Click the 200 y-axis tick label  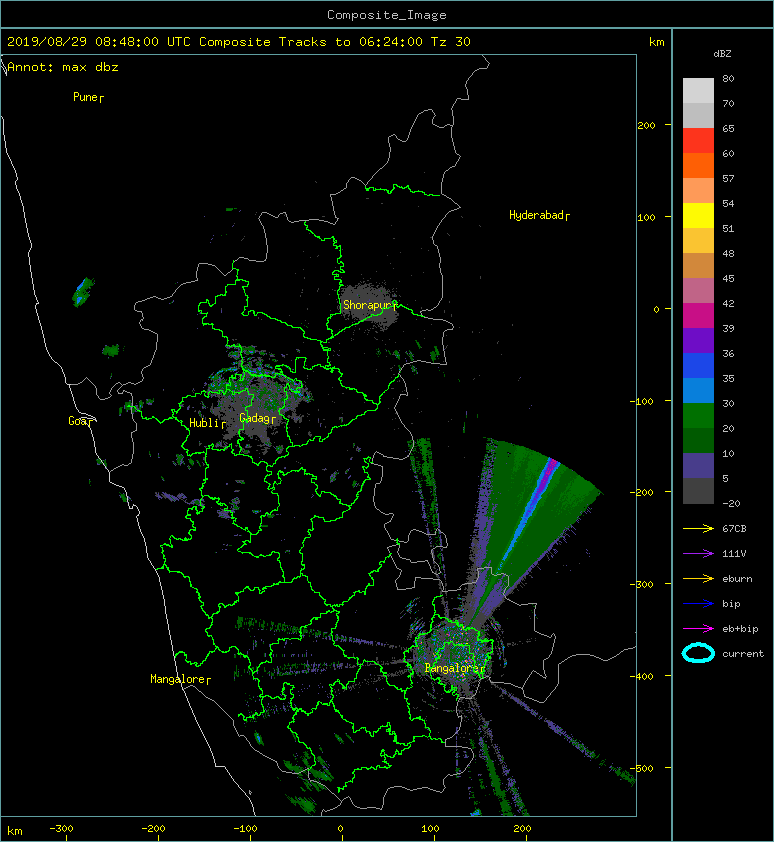coord(646,126)
